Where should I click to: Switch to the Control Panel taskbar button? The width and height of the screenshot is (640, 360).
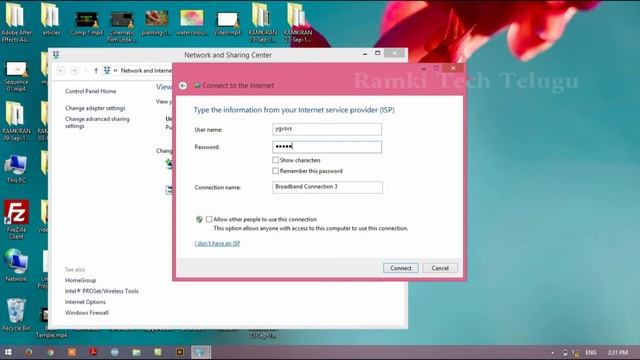[201, 352]
